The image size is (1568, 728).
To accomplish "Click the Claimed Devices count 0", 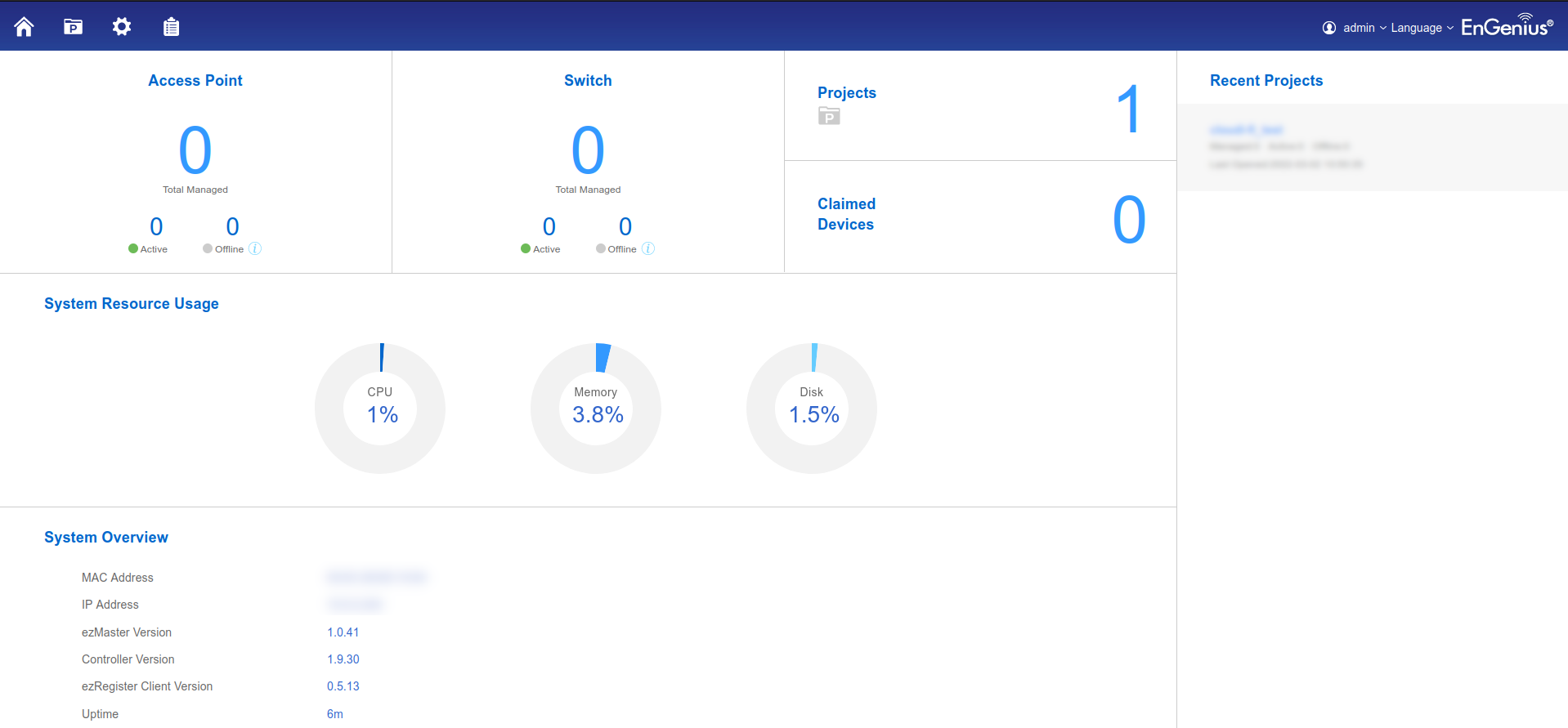I will pos(1129,220).
